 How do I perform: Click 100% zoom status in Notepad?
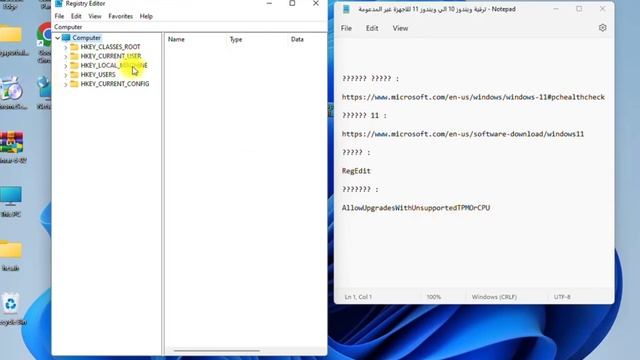pyautogui.click(x=433, y=297)
